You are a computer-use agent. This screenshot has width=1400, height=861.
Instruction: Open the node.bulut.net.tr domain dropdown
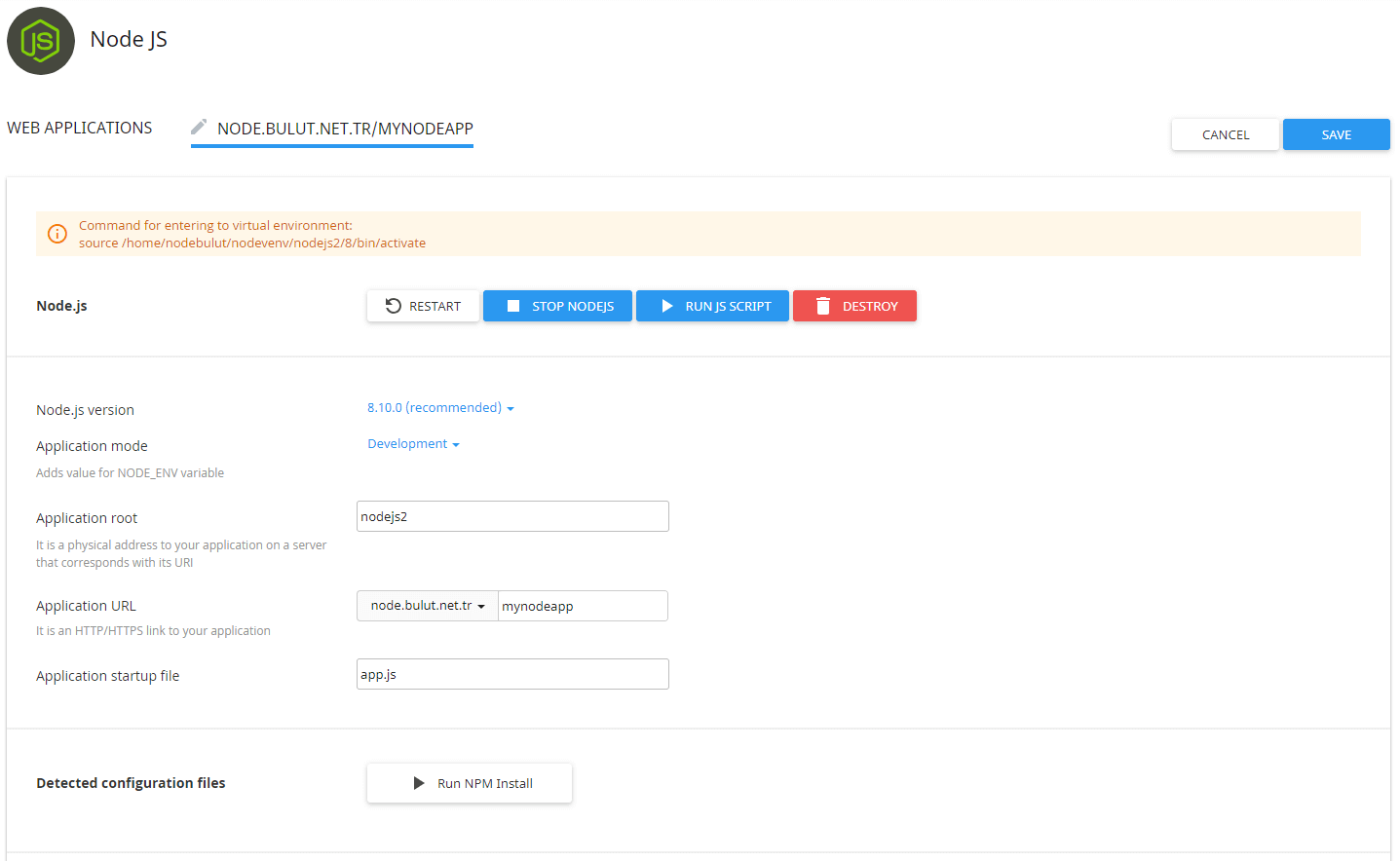(x=428, y=606)
